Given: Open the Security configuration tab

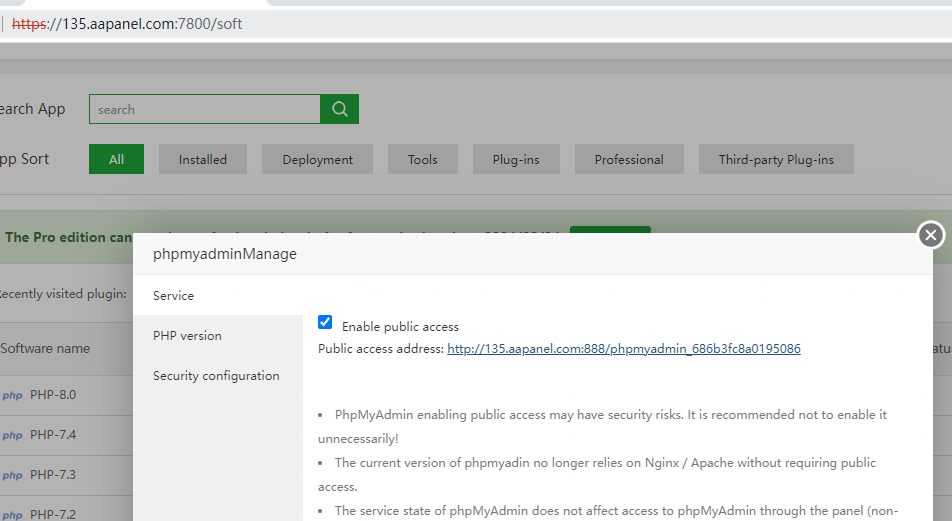Looking at the screenshot, I should click(216, 376).
